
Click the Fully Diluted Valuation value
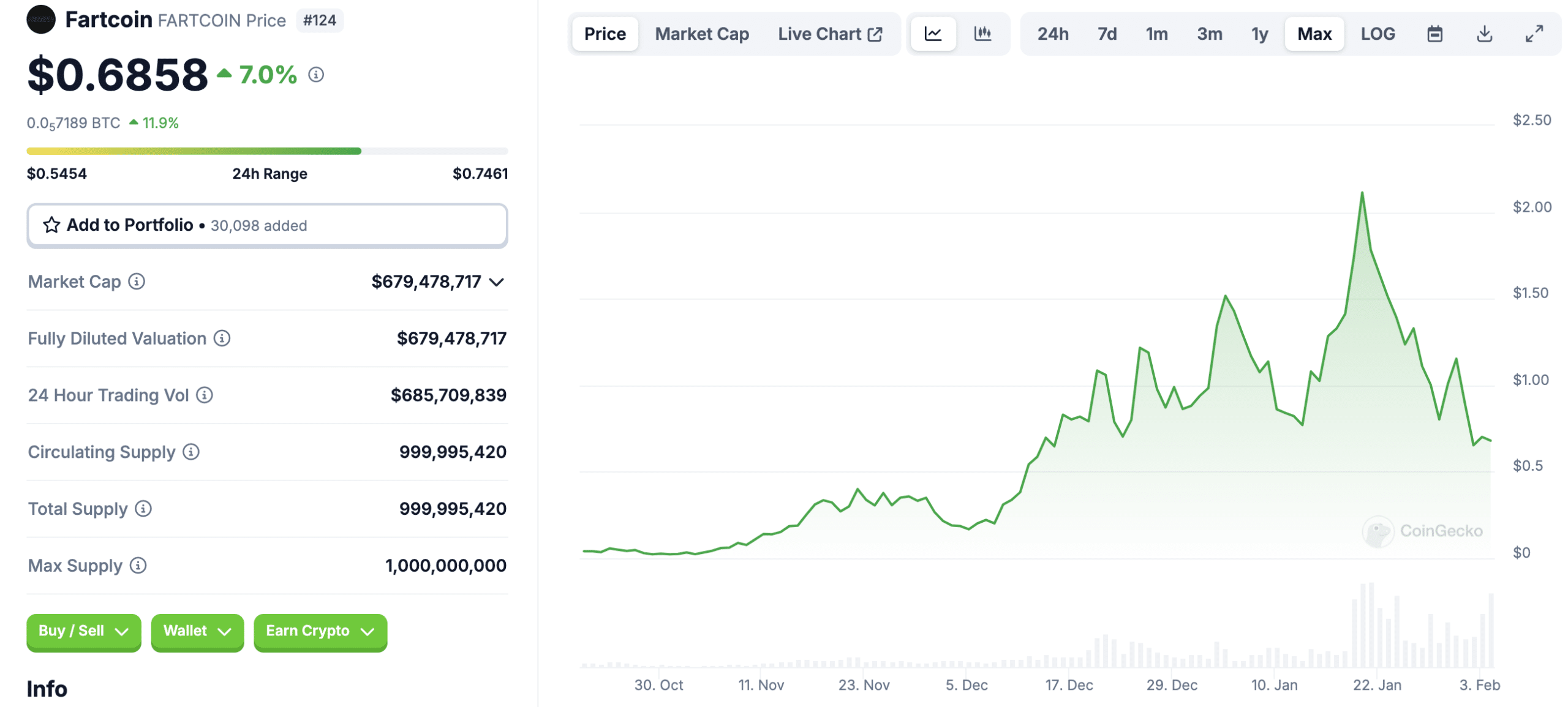coord(451,339)
